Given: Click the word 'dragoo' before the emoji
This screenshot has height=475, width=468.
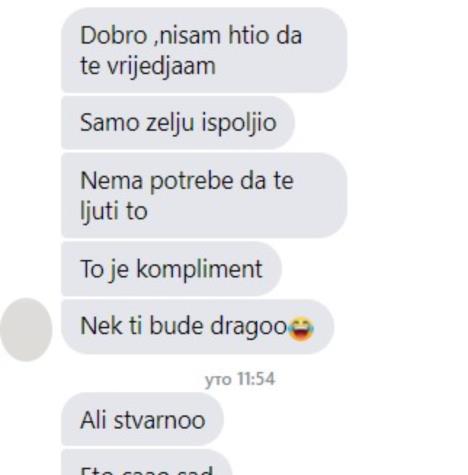Looking at the screenshot, I should [x=249, y=327].
